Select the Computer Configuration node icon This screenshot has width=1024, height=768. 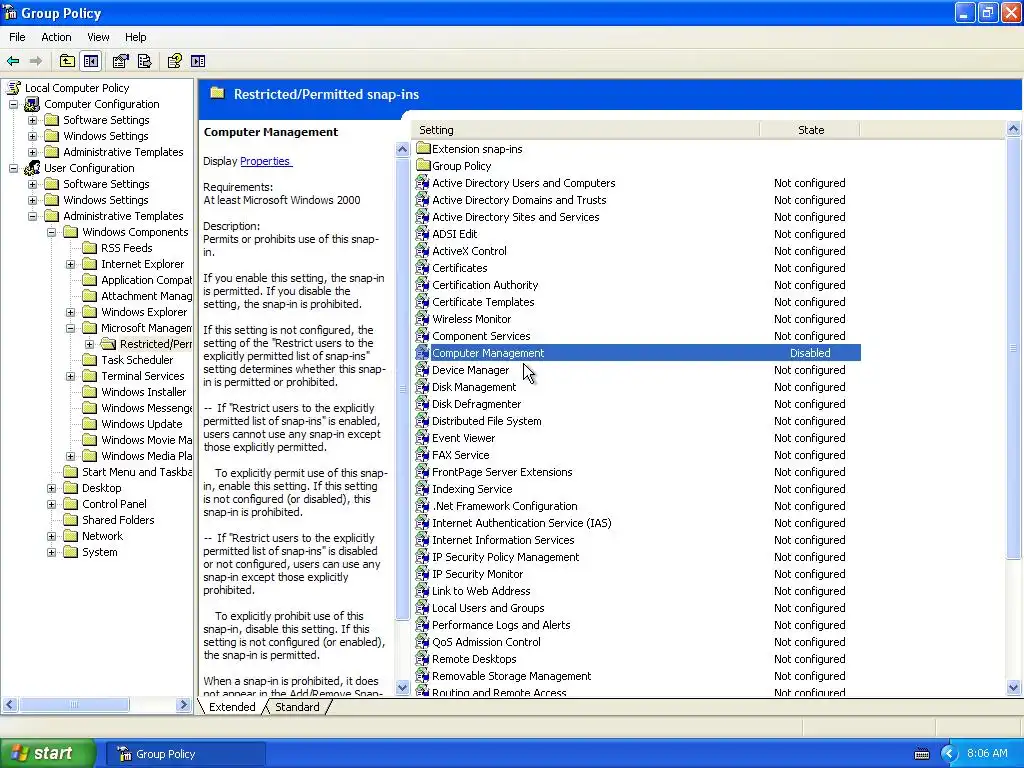(x=32, y=104)
